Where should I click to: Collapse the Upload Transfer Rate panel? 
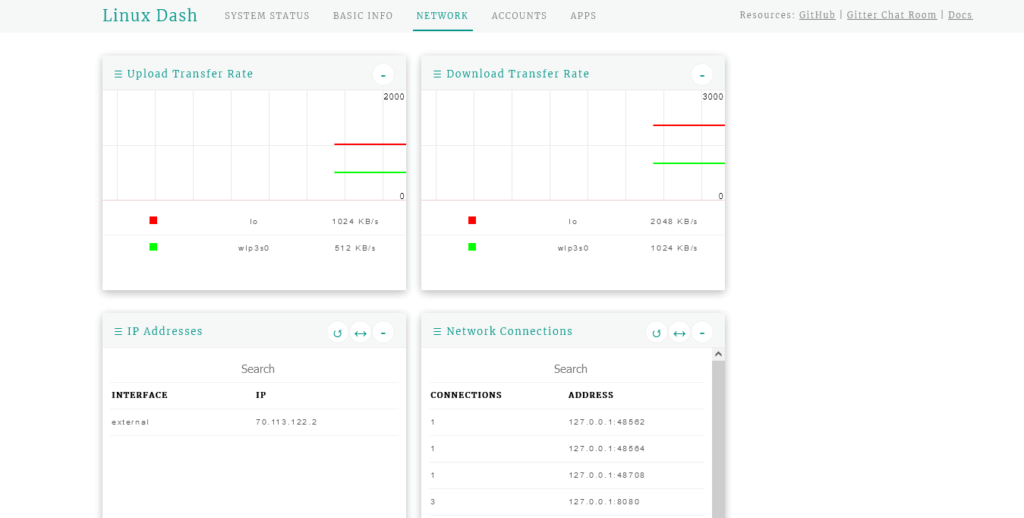[383, 74]
